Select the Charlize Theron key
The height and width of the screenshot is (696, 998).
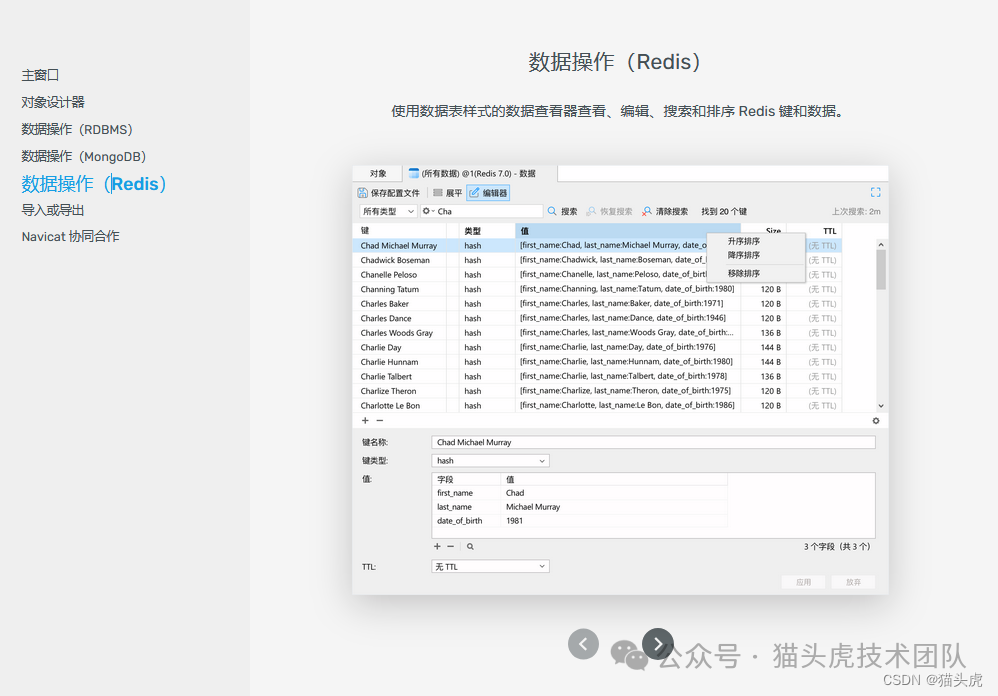coord(388,391)
